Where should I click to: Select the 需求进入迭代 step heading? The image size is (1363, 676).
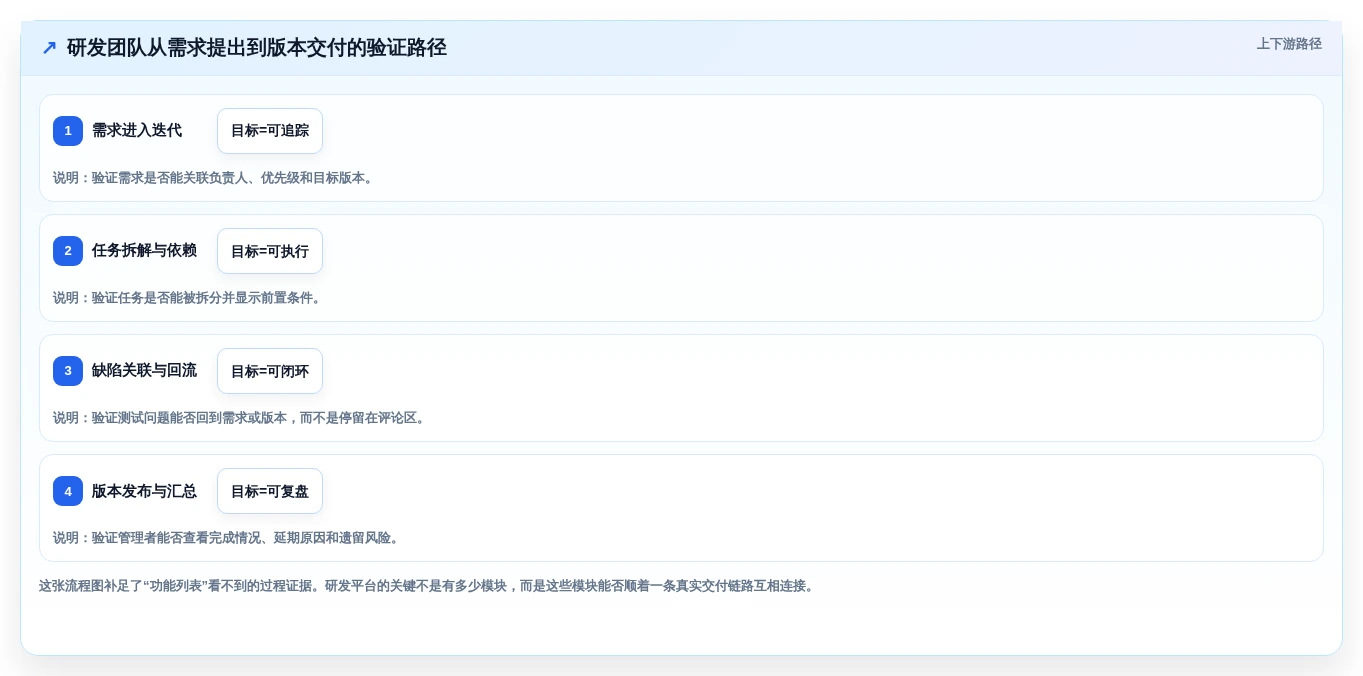[x=137, y=130]
